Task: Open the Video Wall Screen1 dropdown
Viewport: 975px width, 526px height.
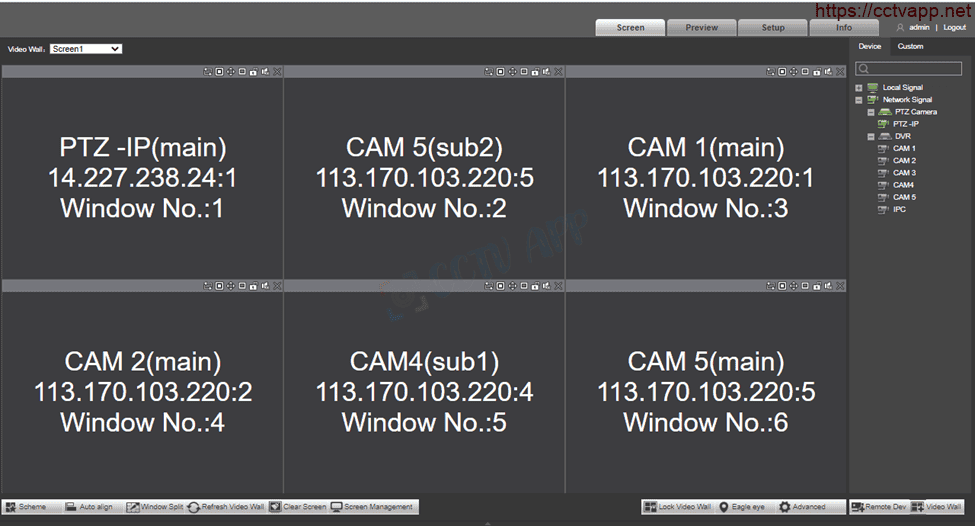Action: [x=86, y=48]
